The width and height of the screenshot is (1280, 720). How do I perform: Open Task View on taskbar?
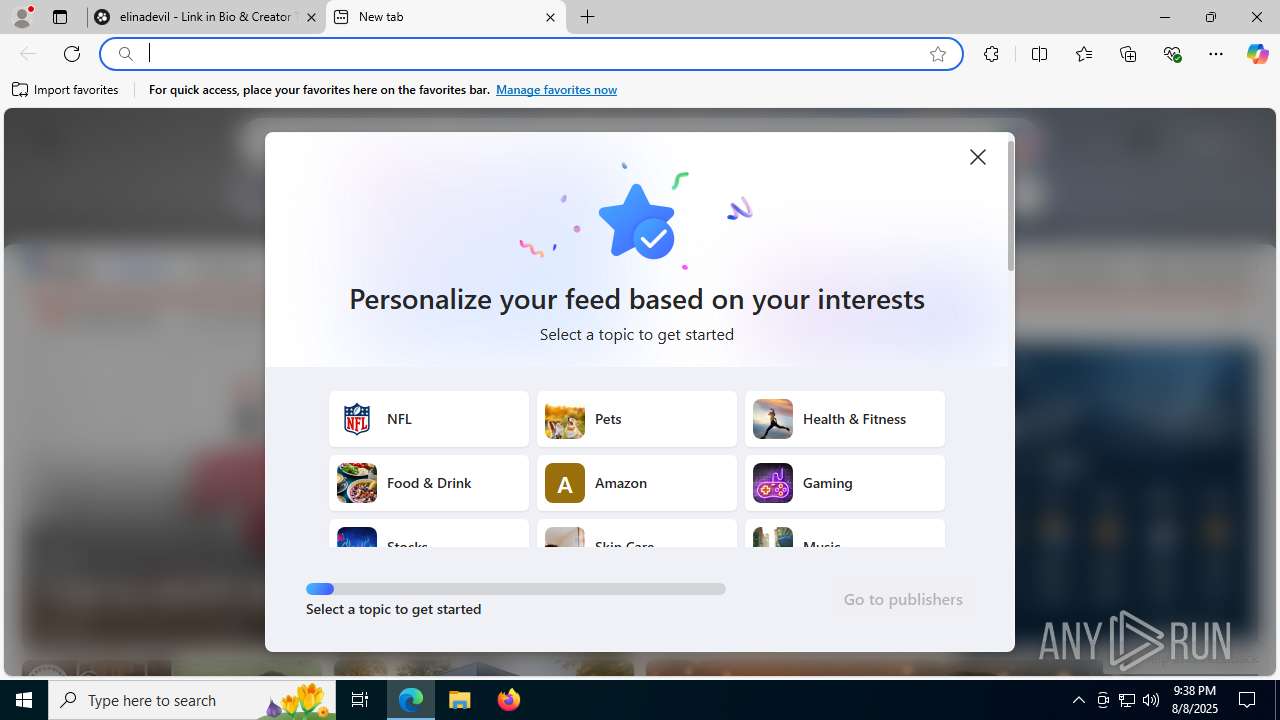click(x=360, y=700)
